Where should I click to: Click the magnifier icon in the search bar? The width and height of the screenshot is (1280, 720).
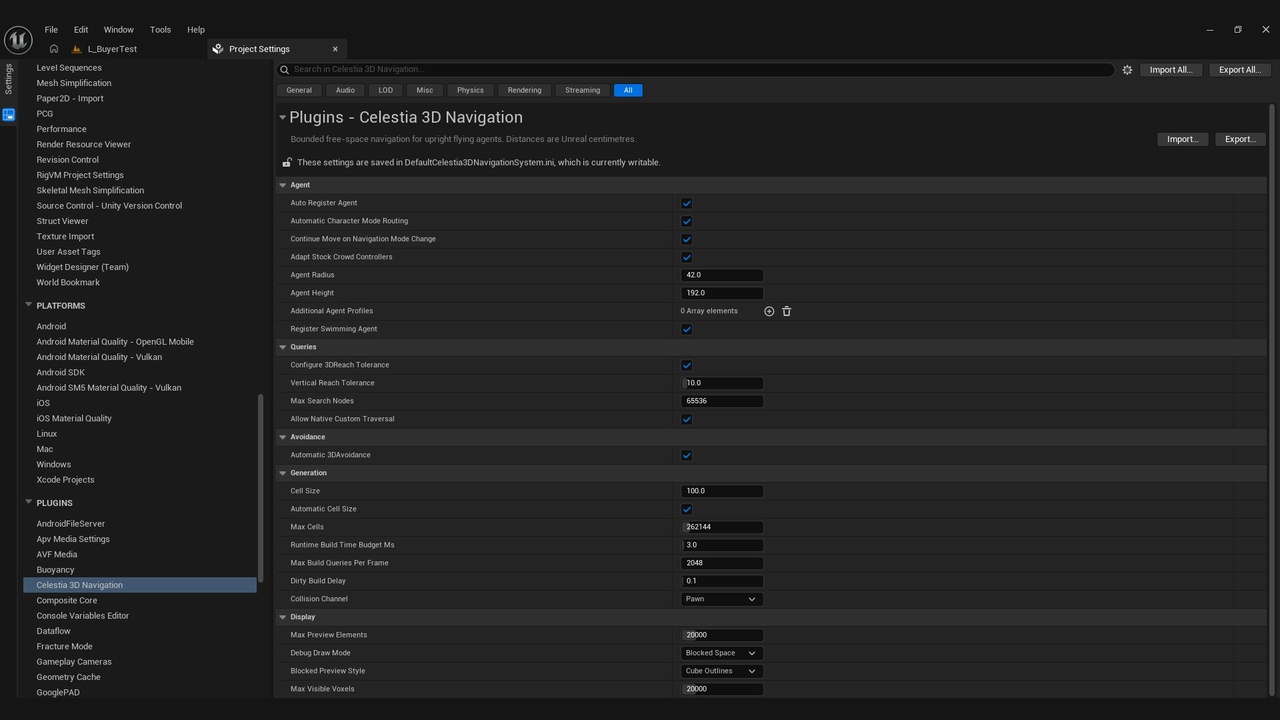coord(285,70)
